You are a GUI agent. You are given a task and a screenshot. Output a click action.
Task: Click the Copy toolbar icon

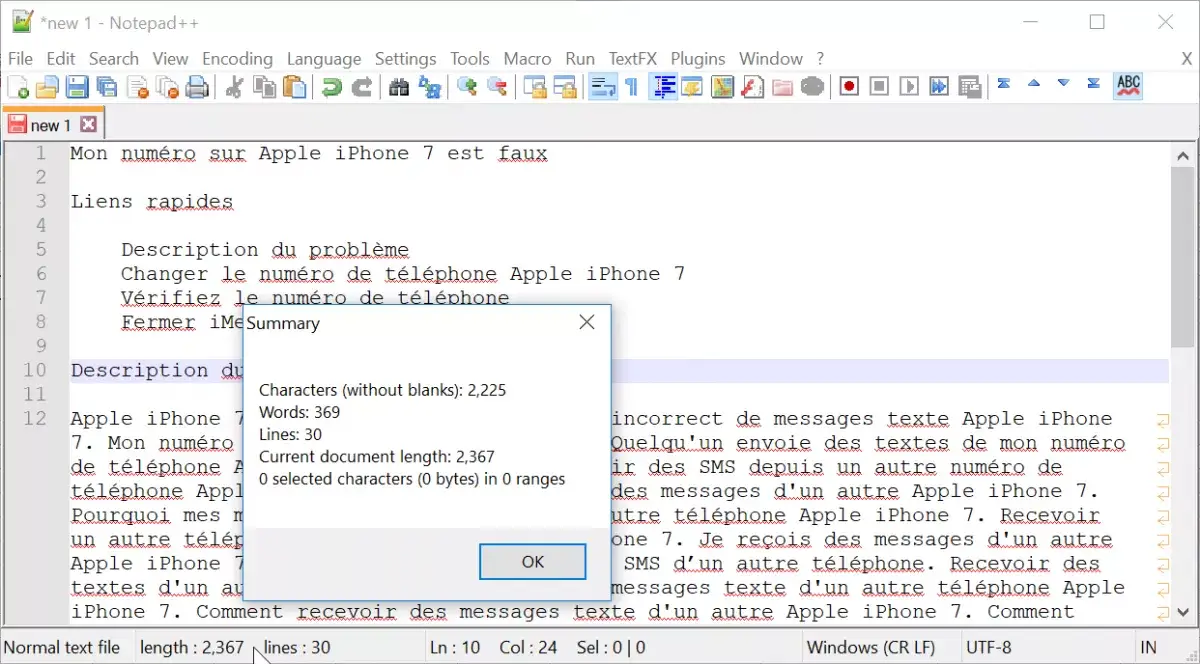pyautogui.click(x=264, y=87)
